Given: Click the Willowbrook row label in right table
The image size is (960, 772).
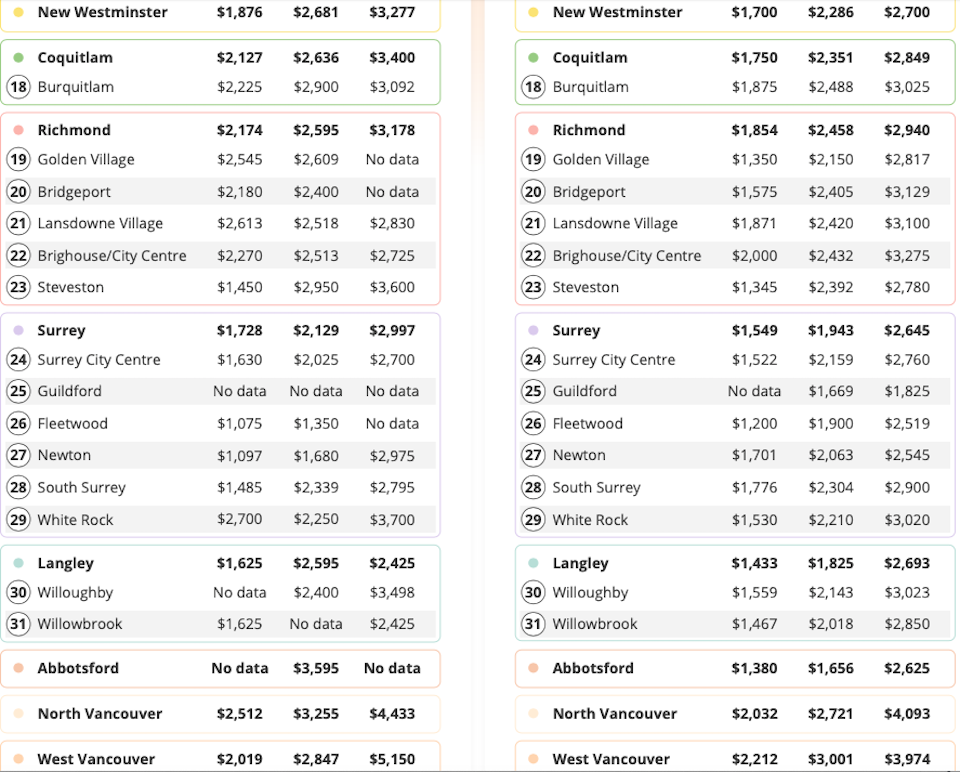Looking at the screenshot, I should pos(594,624).
